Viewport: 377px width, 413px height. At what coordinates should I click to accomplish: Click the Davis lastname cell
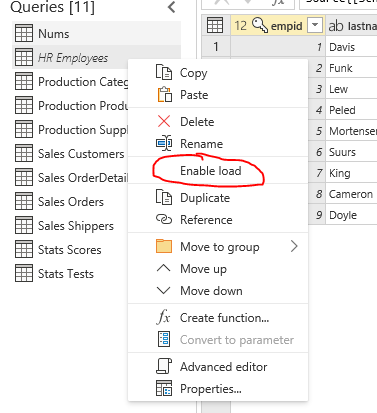point(351,47)
